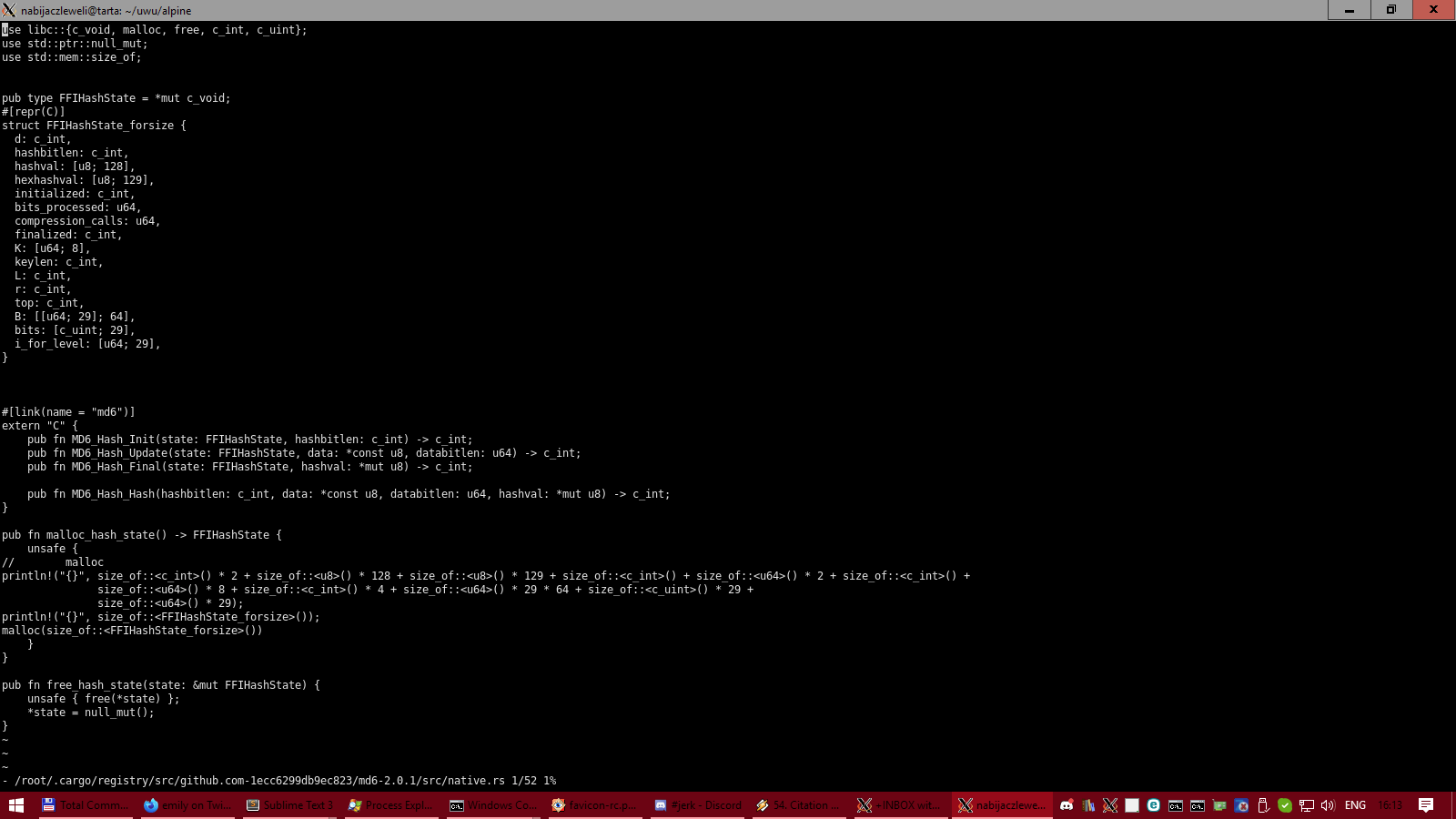Open the X window icon menu in title bar

(9, 10)
